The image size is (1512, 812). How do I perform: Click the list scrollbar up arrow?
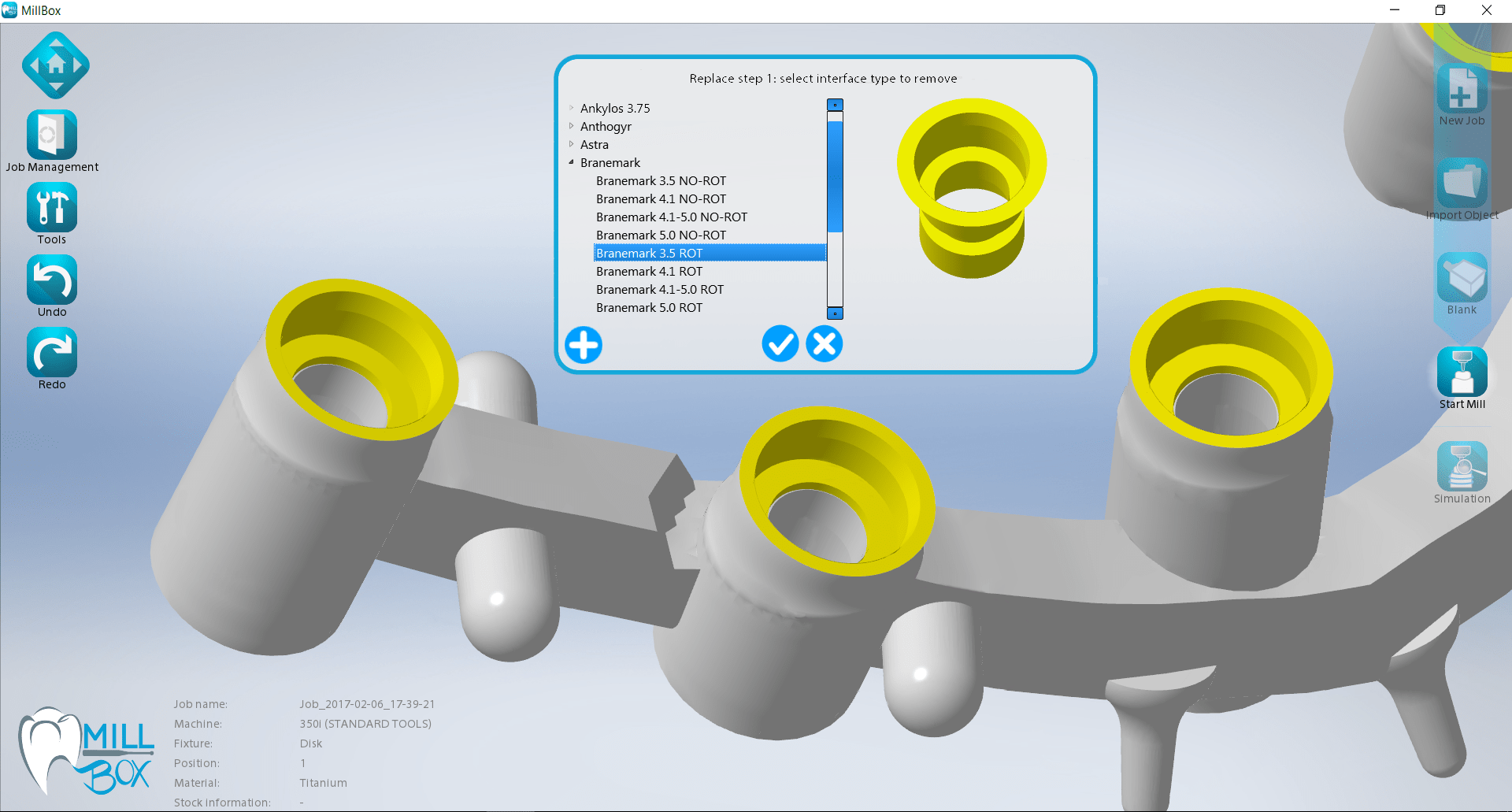click(x=835, y=105)
